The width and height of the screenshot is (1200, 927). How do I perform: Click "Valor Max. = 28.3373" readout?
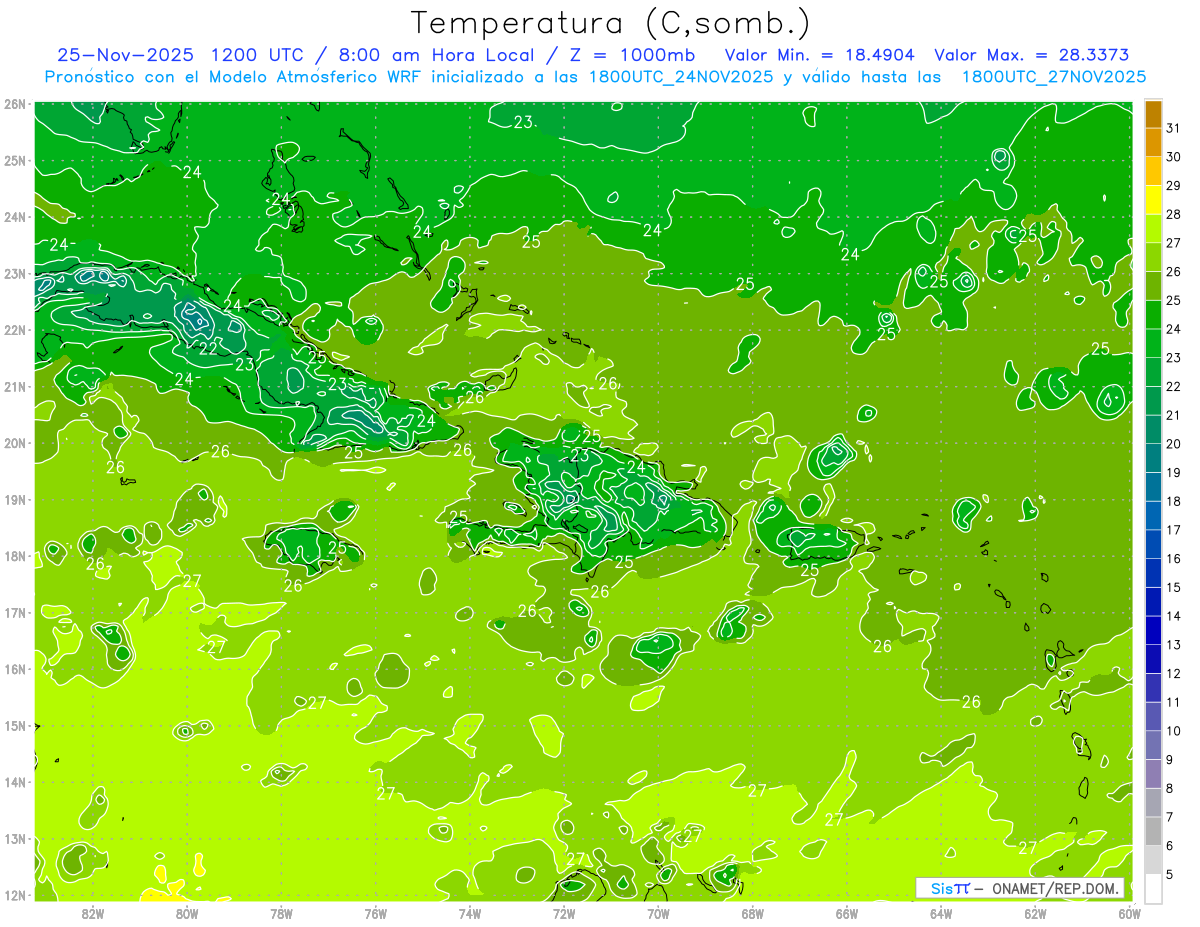[x=1034, y=55]
